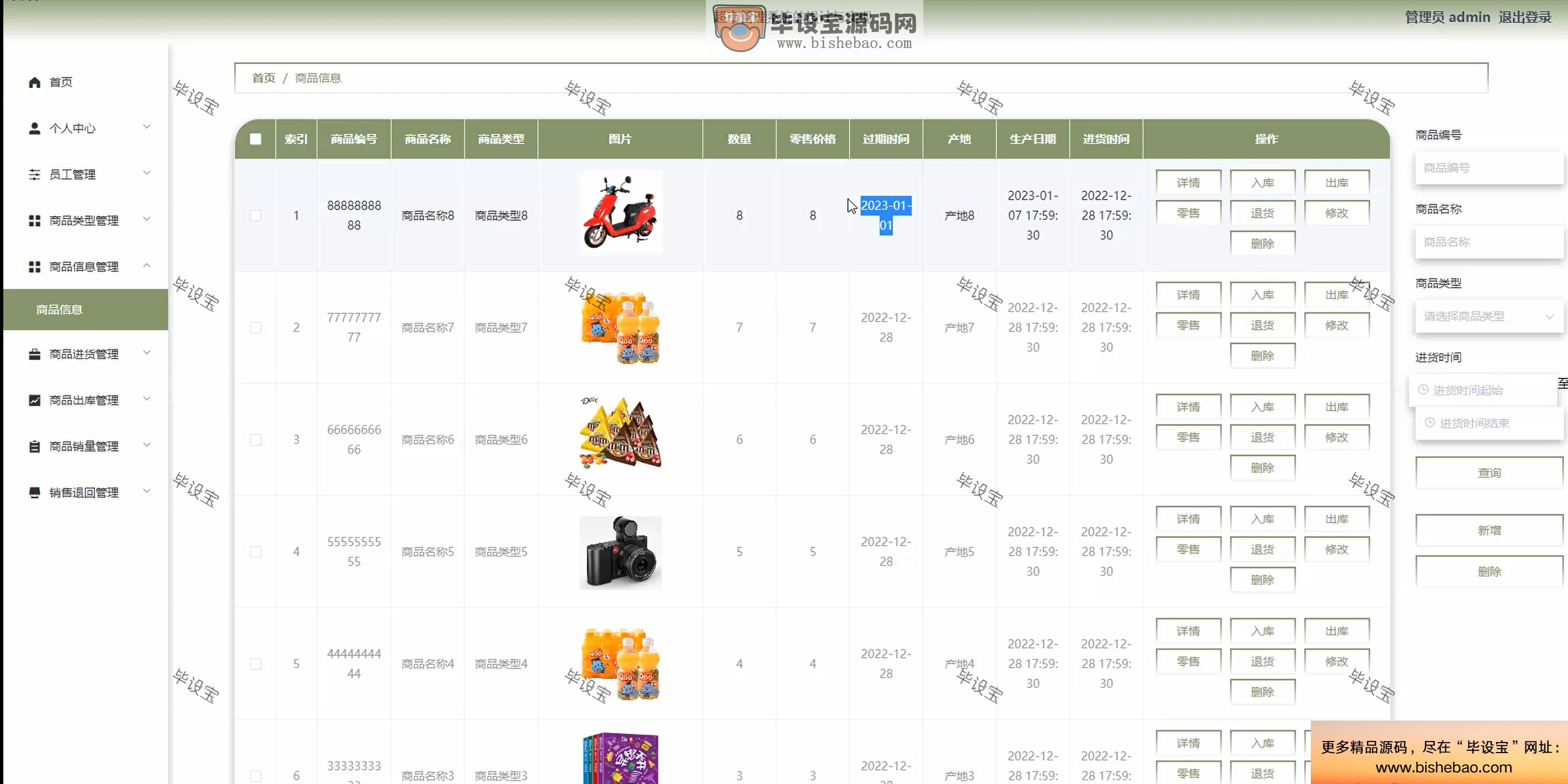Click the person icon for 个人中心
The height and width of the screenshot is (784, 1568).
tap(35, 129)
